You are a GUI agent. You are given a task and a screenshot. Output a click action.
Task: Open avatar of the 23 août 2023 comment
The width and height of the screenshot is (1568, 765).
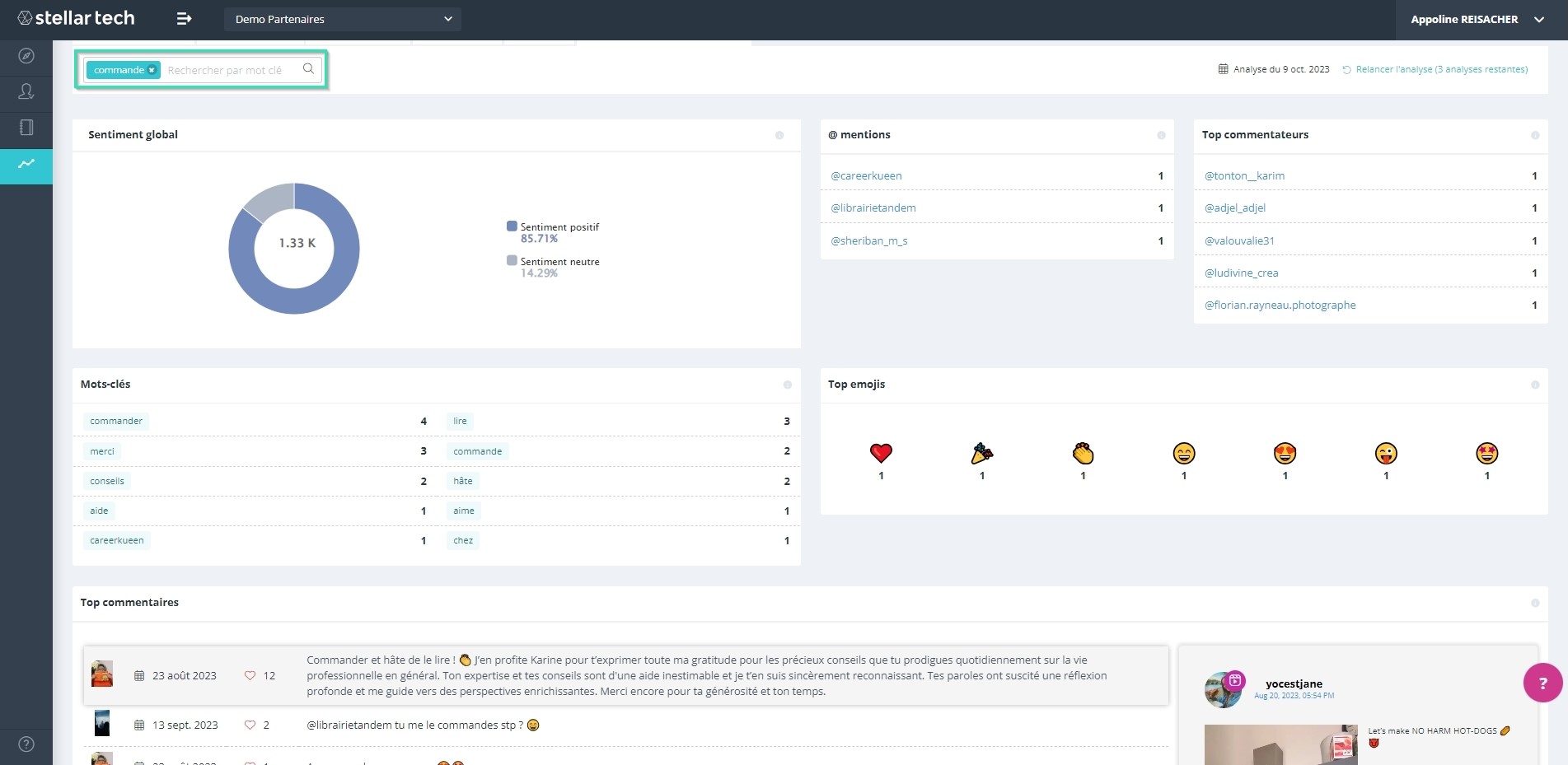(x=102, y=674)
